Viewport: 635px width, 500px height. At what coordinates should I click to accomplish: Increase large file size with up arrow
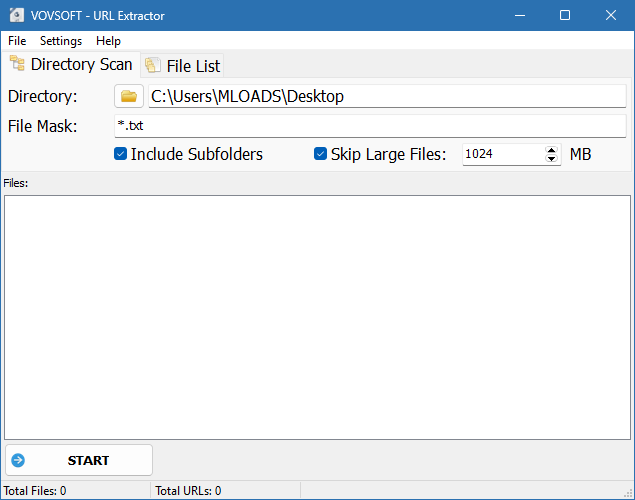[551, 150]
